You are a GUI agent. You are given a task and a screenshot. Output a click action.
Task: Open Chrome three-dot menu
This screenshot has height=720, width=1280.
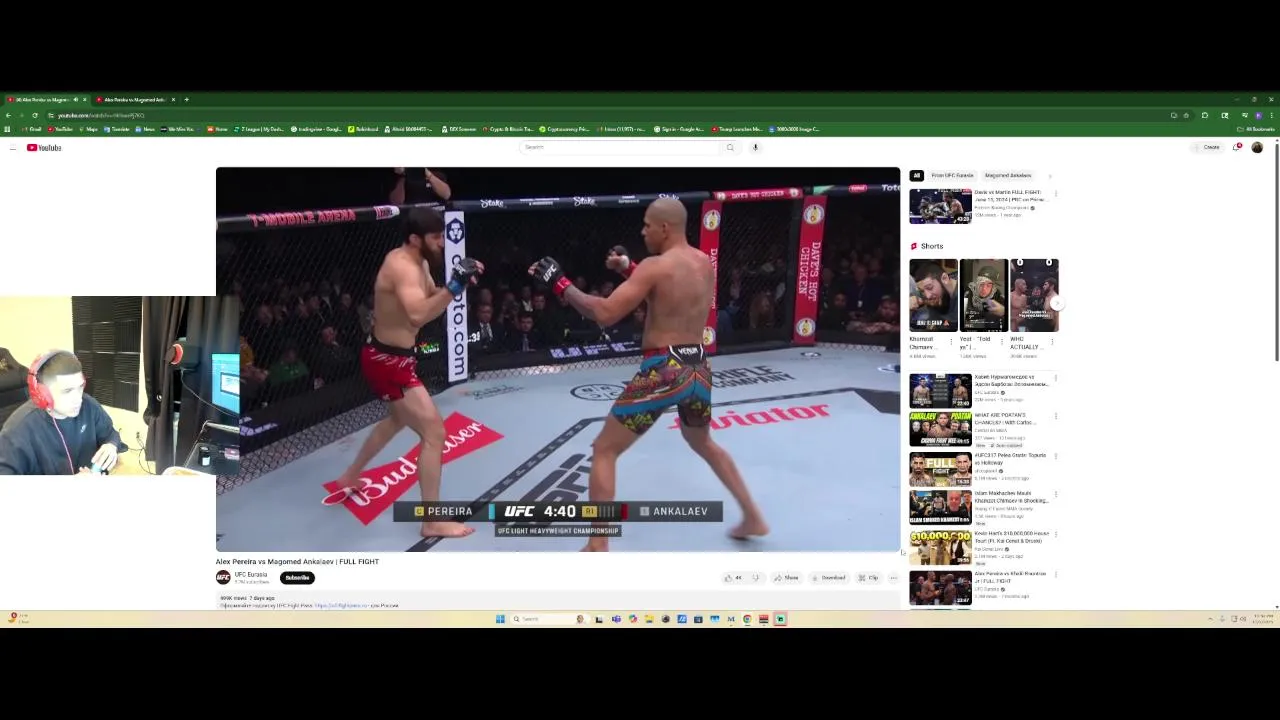tap(1272, 115)
